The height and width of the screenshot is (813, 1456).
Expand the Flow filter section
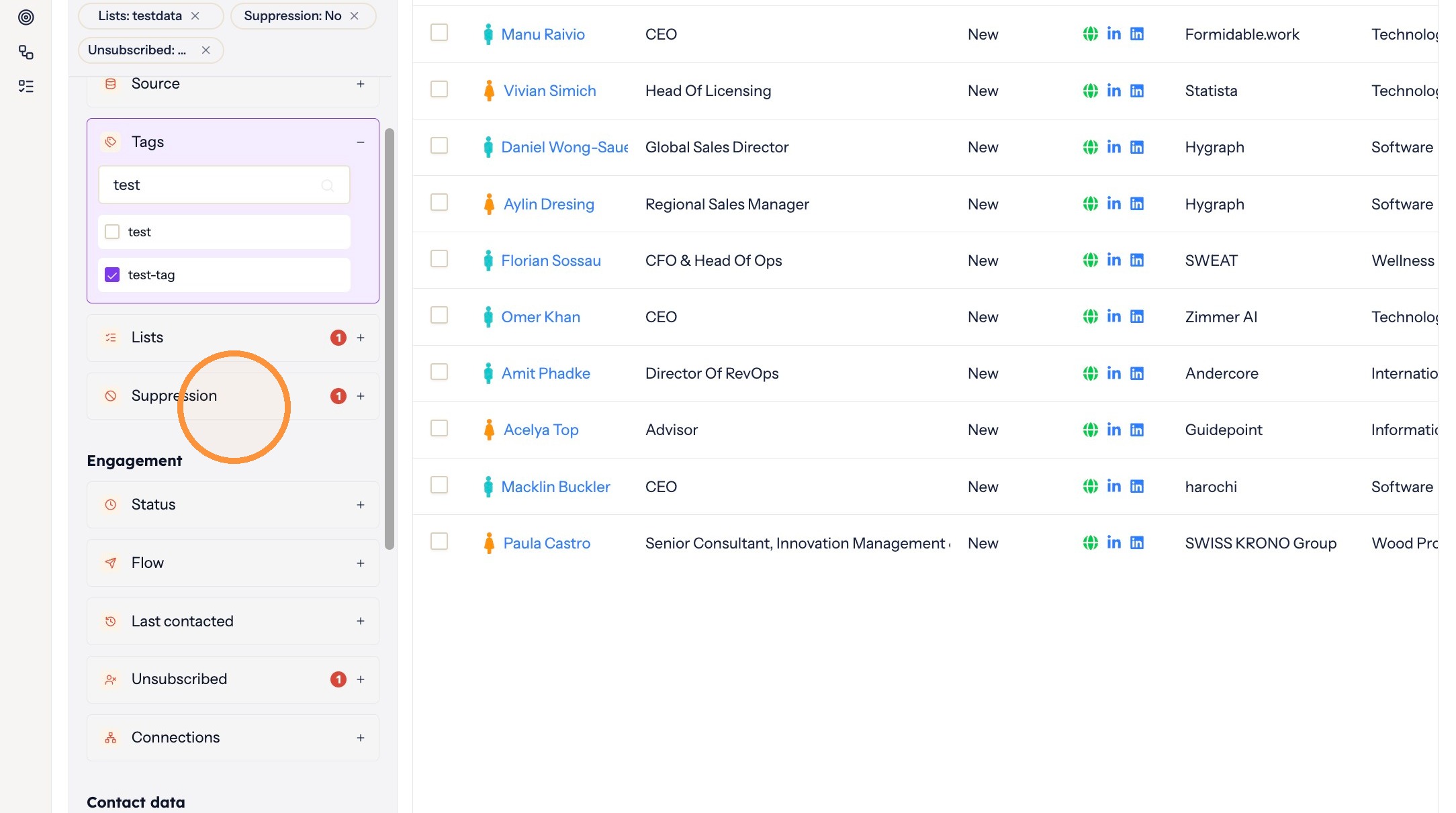click(361, 563)
